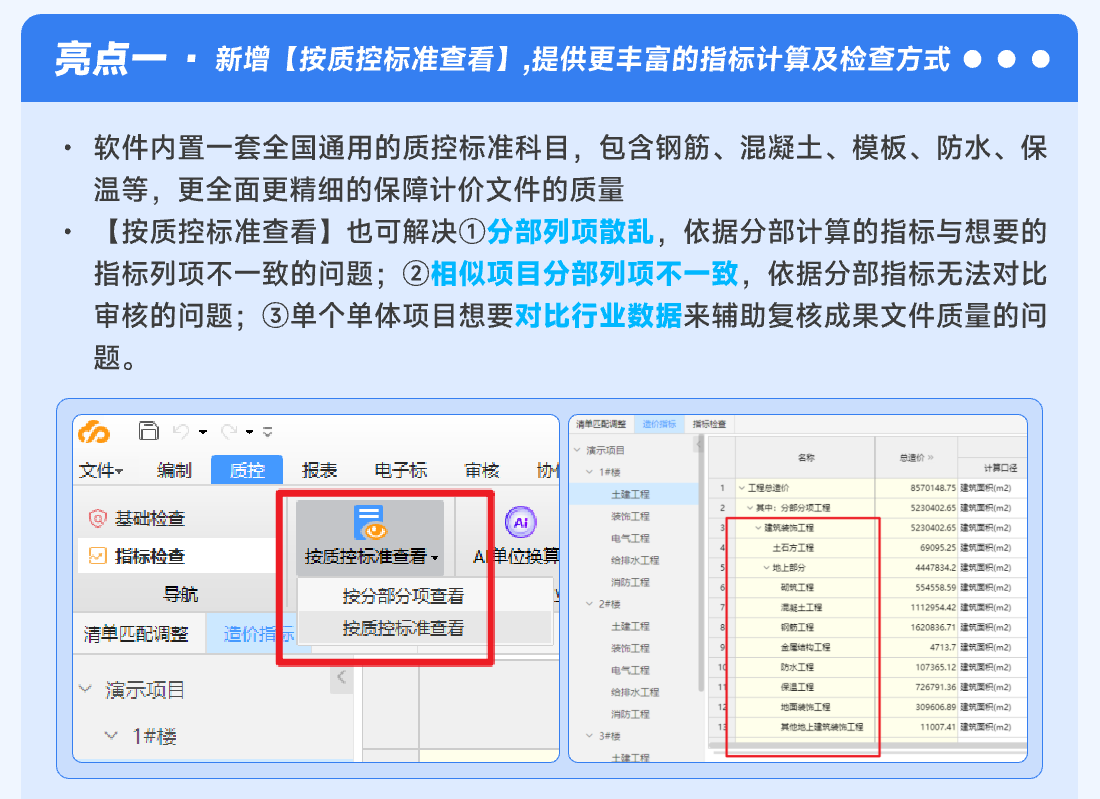Collapse the 2#楼 tree node
Image resolution: width=1100 pixels, height=799 pixels.
(589, 604)
